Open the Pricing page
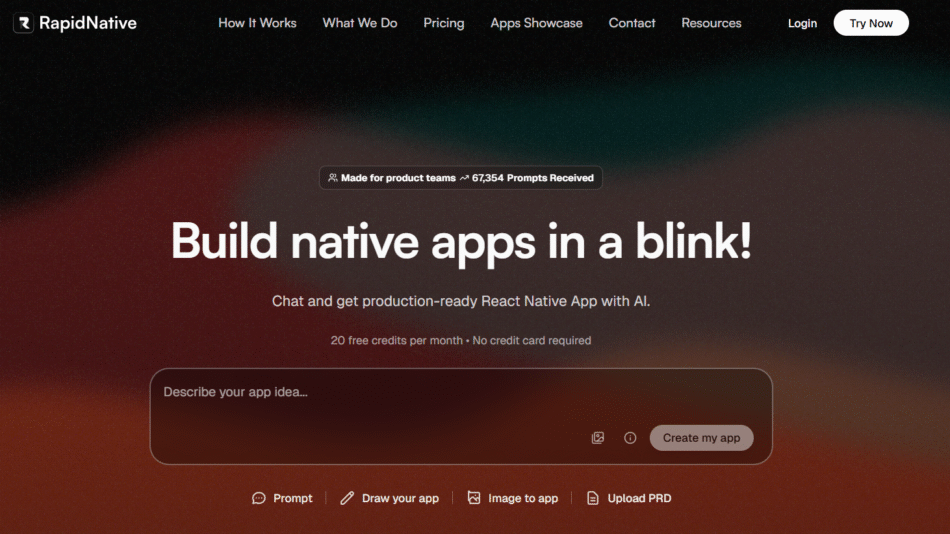This screenshot has height=534, width=950. (443, 23)
